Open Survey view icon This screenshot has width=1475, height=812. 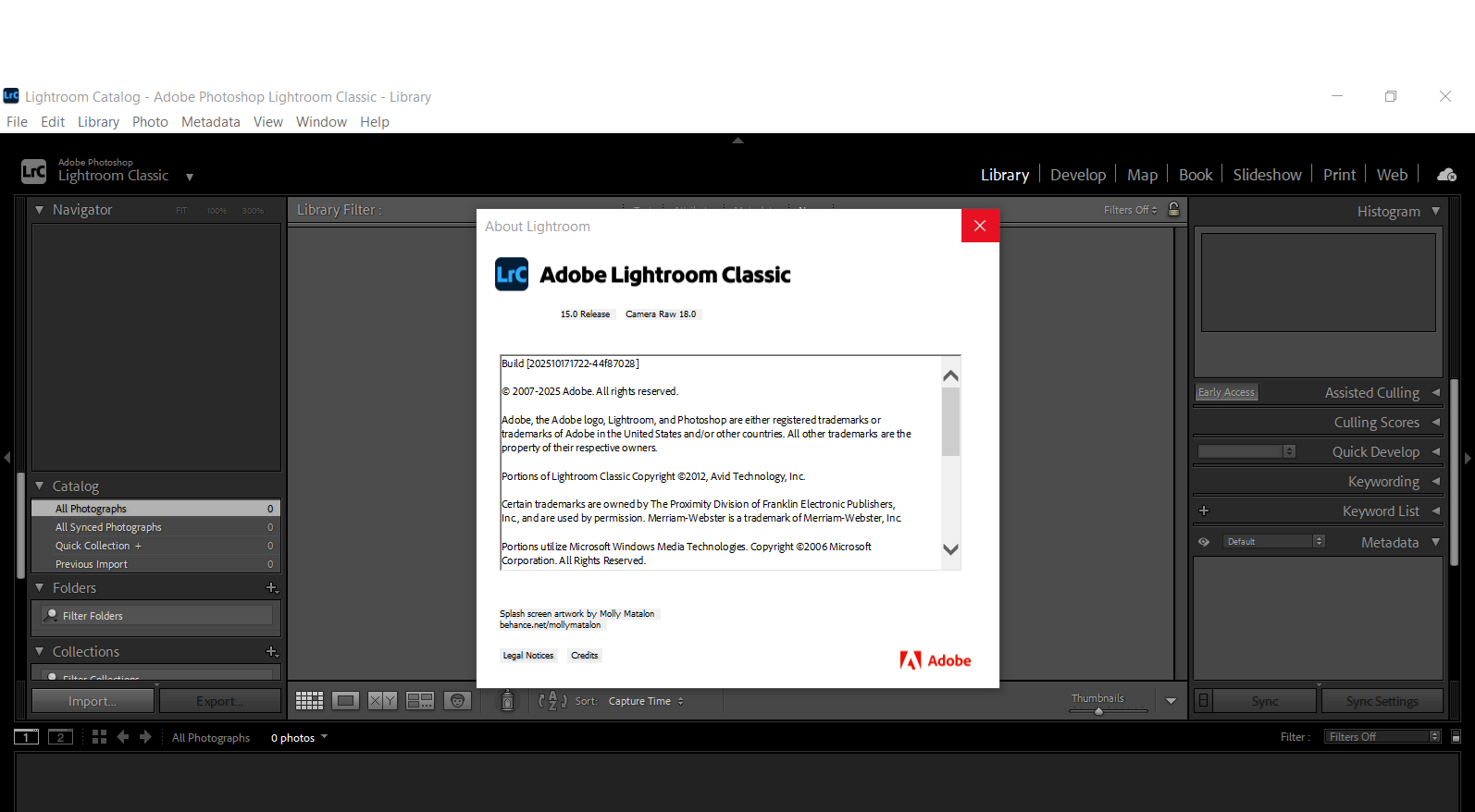(x=420, y=701)
